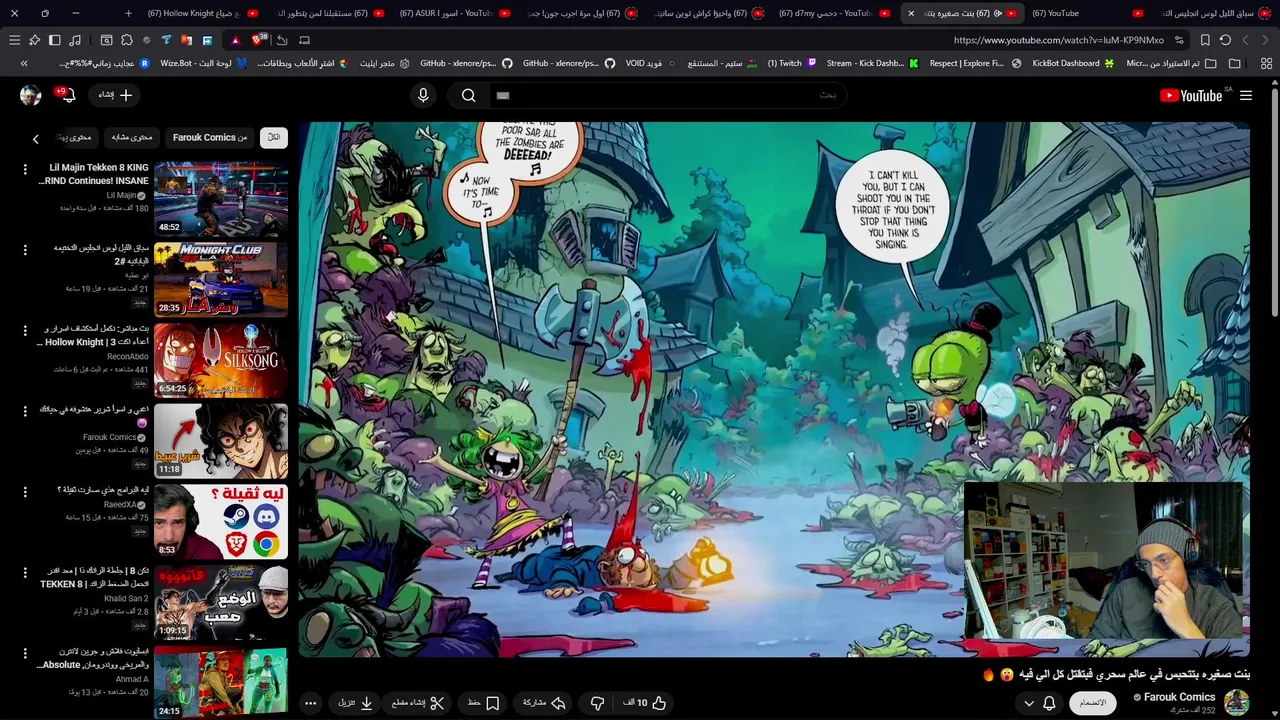
Task: Create a clip with scissors icon
Action: coord(418,703)
